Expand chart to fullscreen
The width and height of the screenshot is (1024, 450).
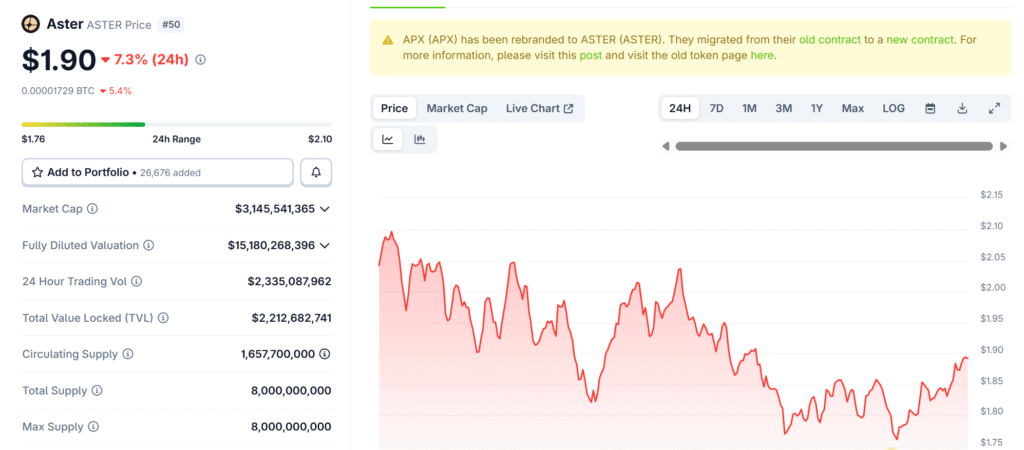(x=994, y=108)
